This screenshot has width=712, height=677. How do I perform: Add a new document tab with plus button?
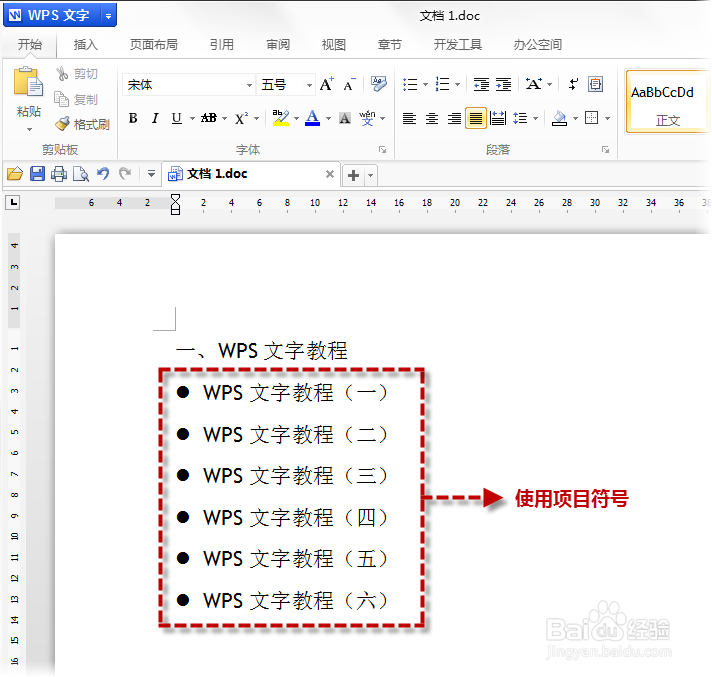[x=353, y=175]
